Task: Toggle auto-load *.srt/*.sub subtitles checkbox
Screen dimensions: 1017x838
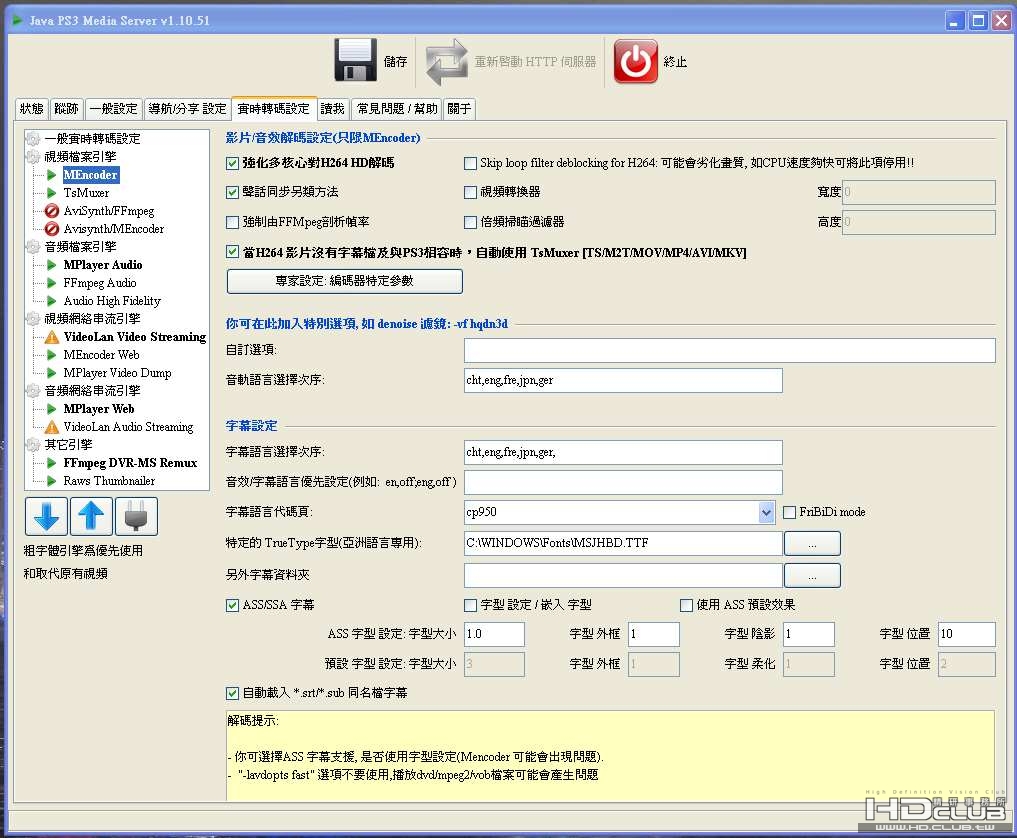Action: 232,693
